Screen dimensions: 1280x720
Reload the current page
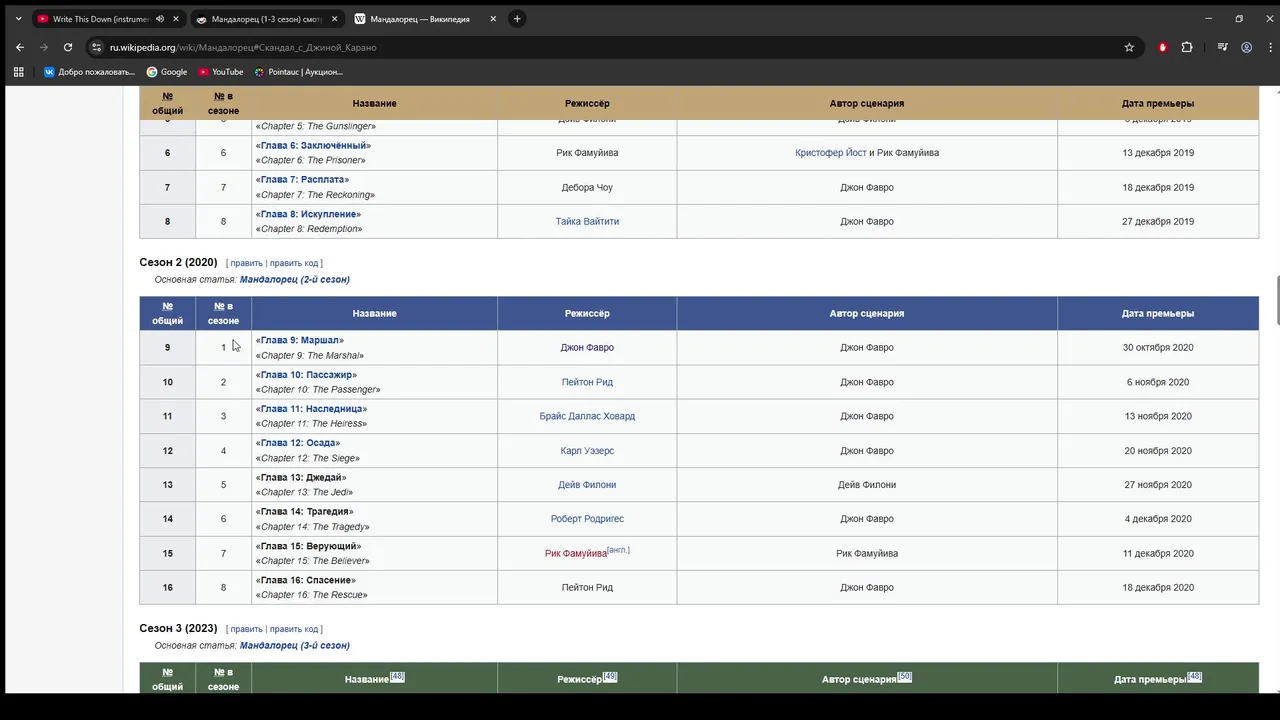[x=68, y=47]
